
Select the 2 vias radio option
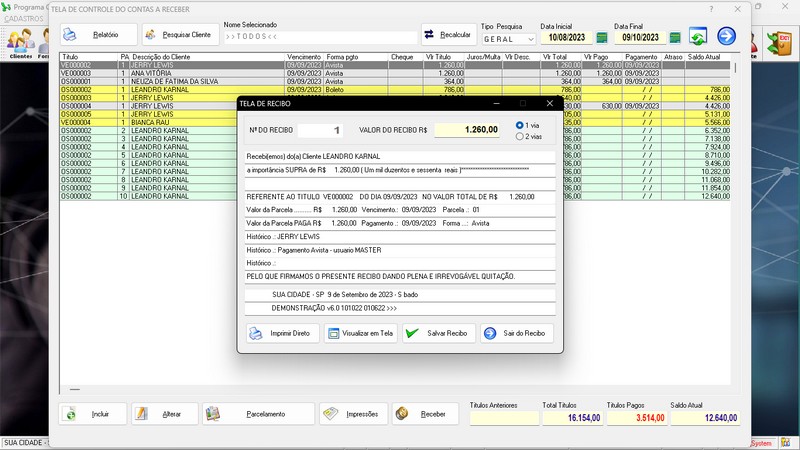520,136
